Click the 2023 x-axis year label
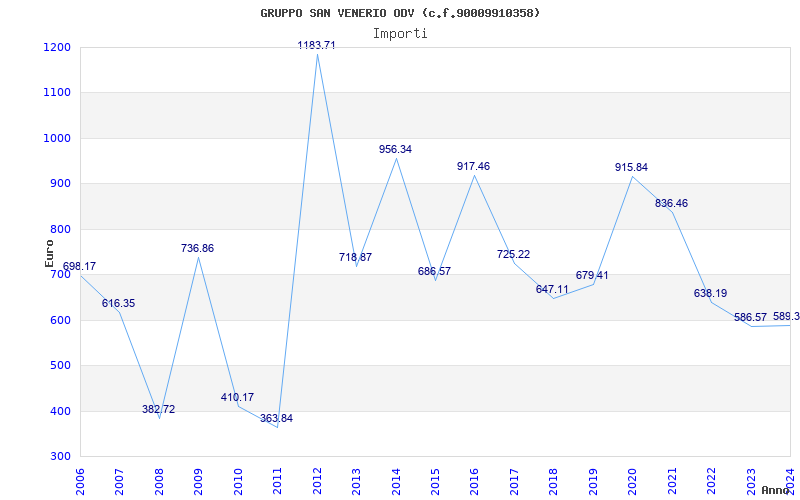800x500 pixels. click(x=751, y=481)
